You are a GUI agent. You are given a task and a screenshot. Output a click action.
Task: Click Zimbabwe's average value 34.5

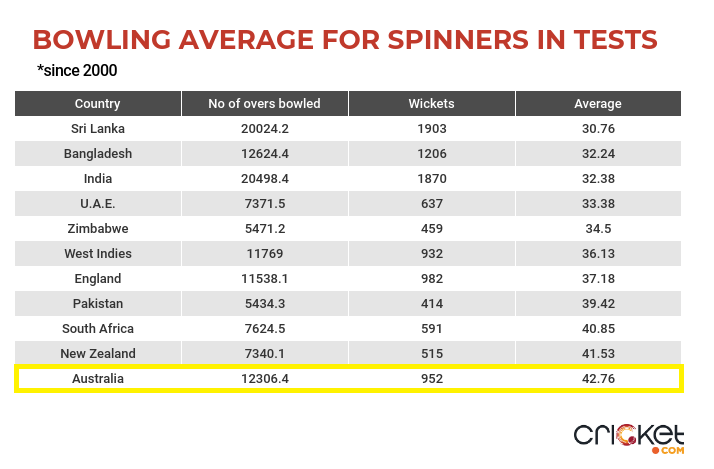[x=598, y=229]
